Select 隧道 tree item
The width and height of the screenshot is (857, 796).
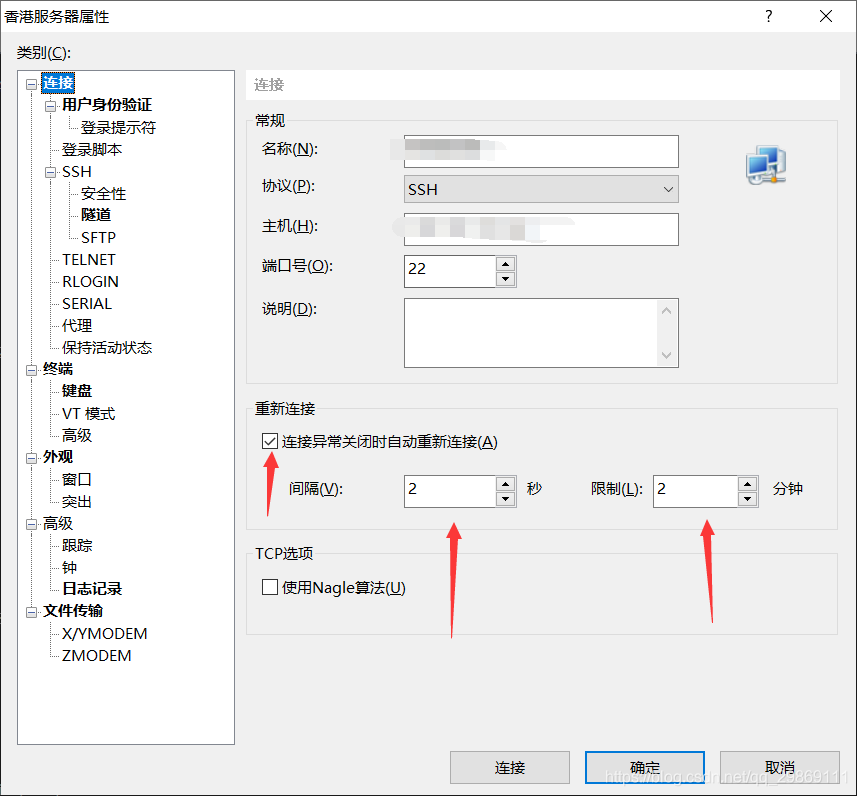[x=96, y=215]
